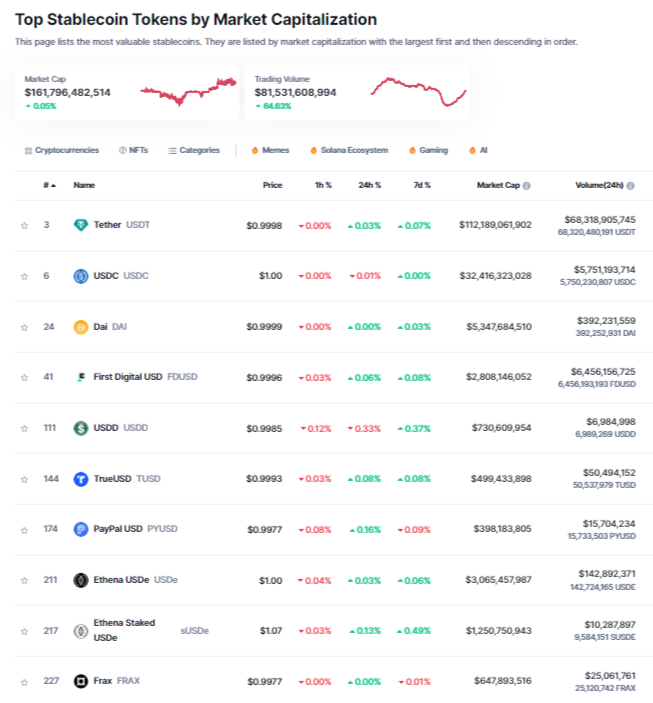The image size is (653, 703).
Task: Click the Market Cap sparkline chart
Action: [x=188, y=92]
